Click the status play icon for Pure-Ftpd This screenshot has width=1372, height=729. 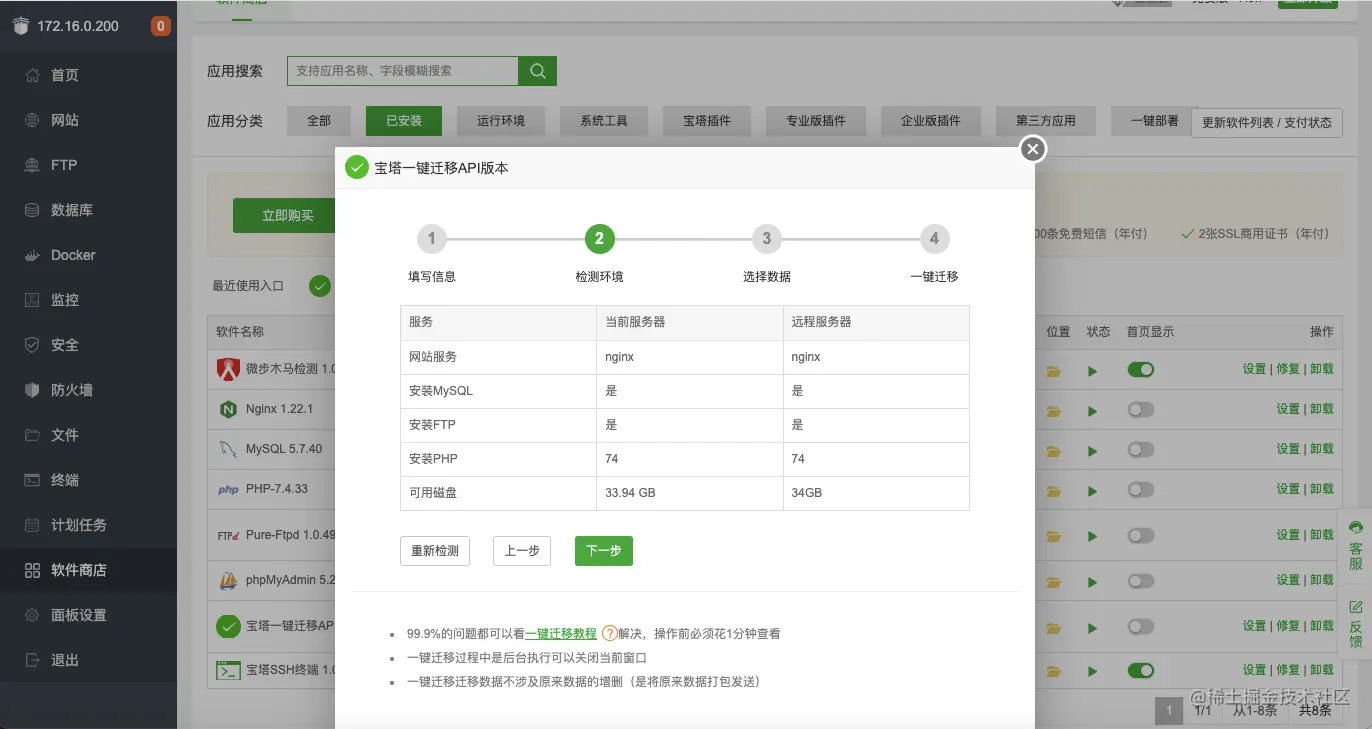pyautogui.click(x=1093, y=537)
